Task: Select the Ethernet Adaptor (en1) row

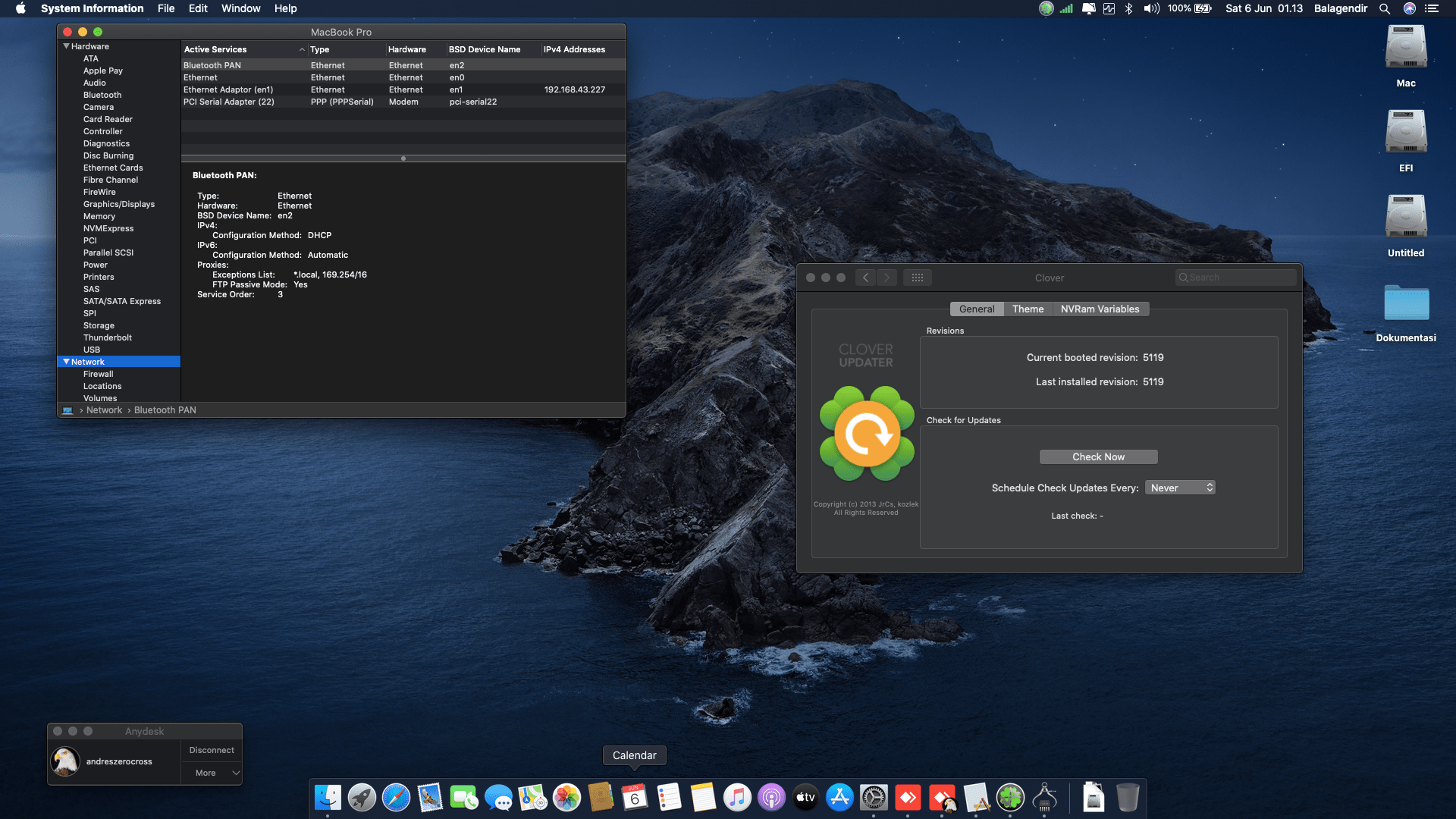Action: point(403,89)
